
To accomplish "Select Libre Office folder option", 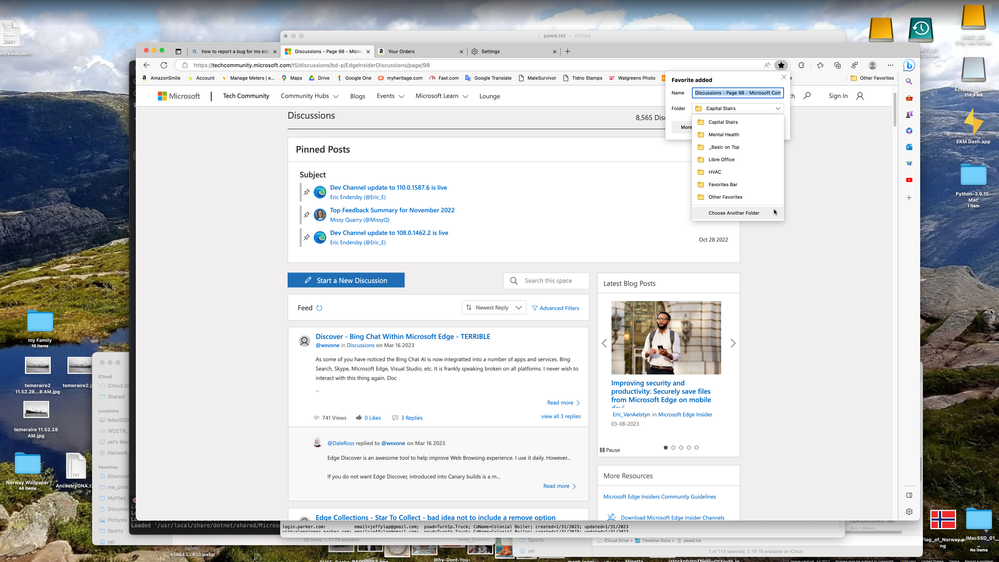I will [x=738, y=159].
